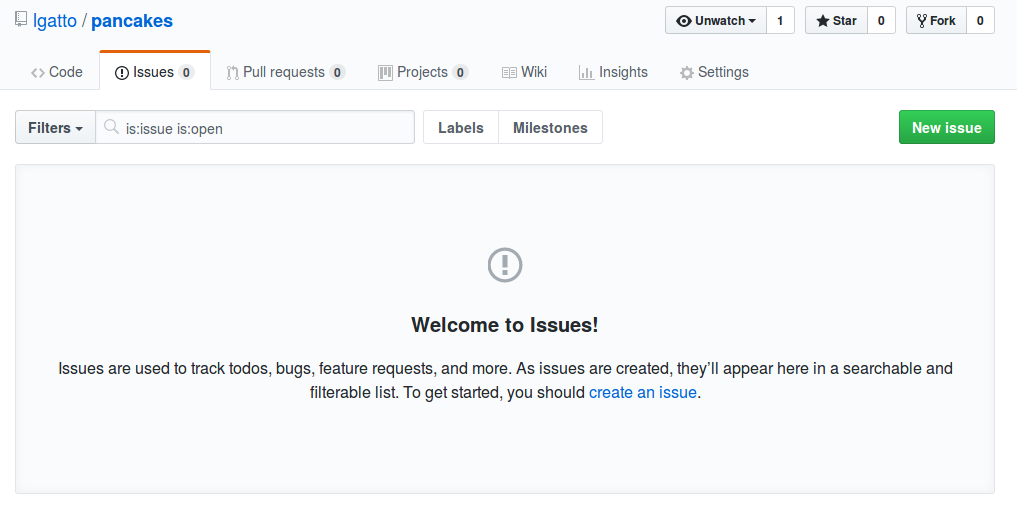Go to the Pull requests tab
1017x508 pixels.
(x=285, y=72)
